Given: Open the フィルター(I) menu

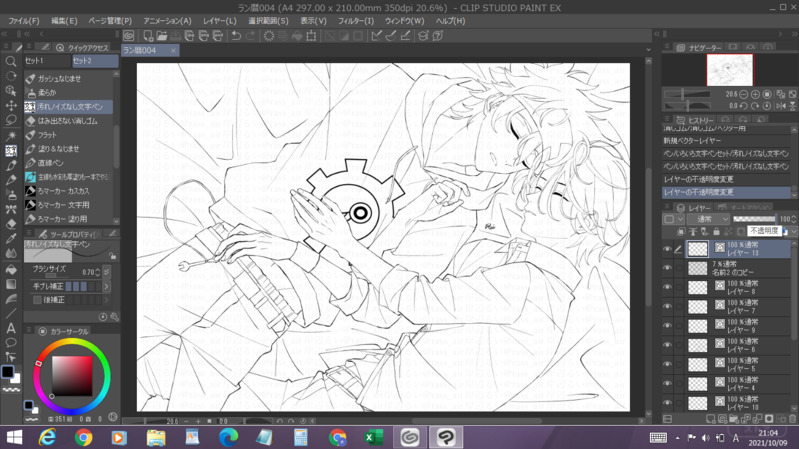Looking at the screenshot, I should click(356, 21).
